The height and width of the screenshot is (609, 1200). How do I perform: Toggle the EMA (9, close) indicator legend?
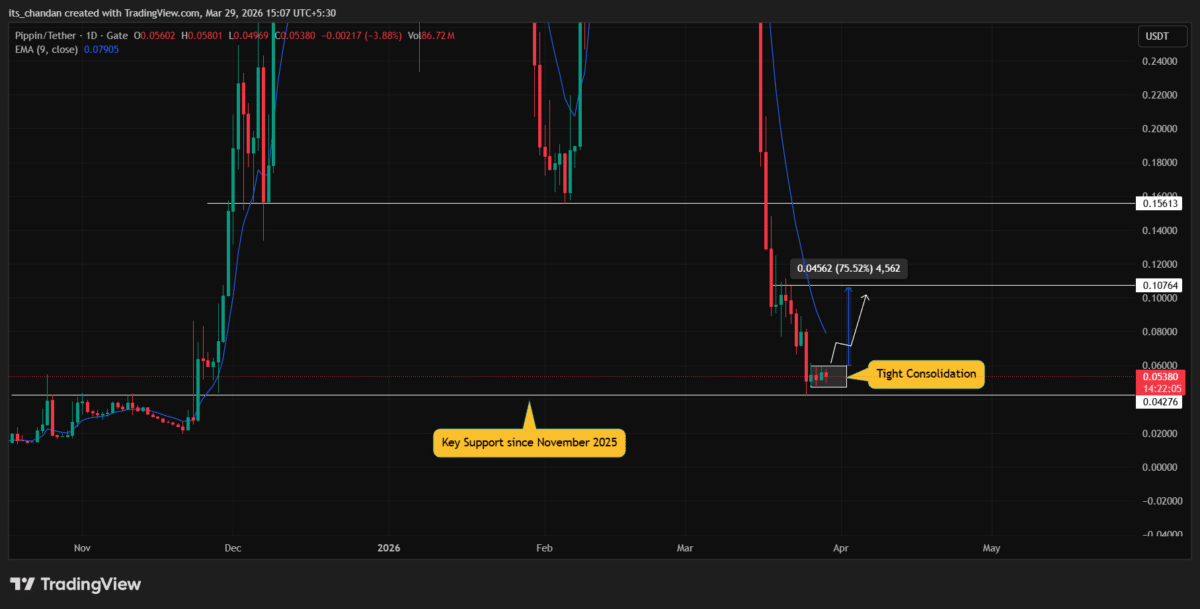pyautogui.click(x=48, y=48)
